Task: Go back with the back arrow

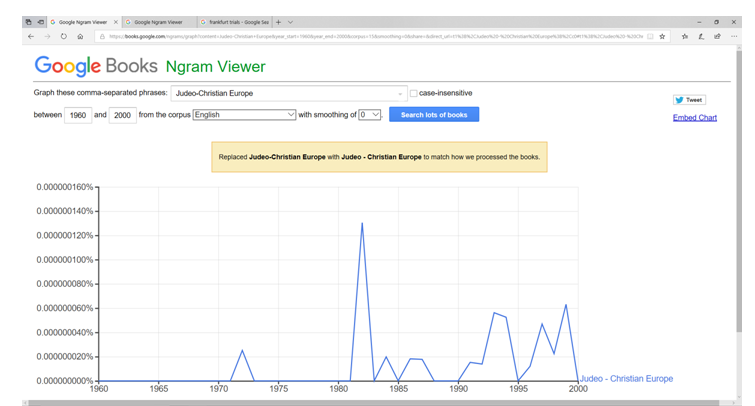Action: 31,37
